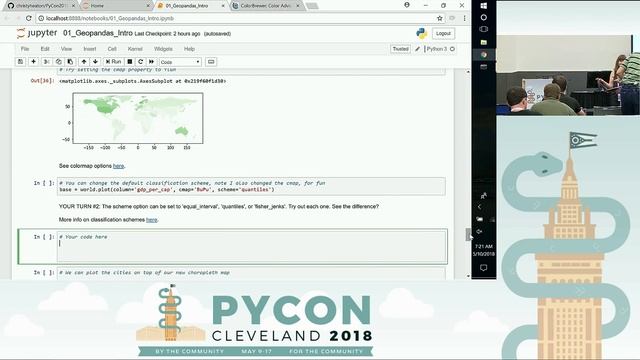640x360 pixels.
Task: Open the colormap options 'here' link
Action: 118,166
